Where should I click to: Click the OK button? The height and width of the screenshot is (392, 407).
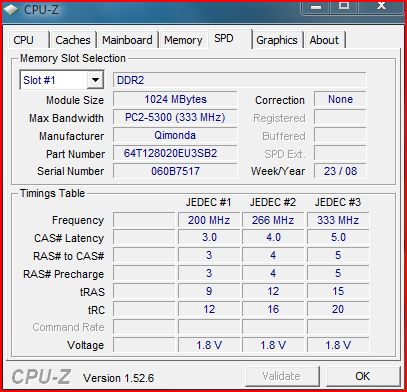363,376
